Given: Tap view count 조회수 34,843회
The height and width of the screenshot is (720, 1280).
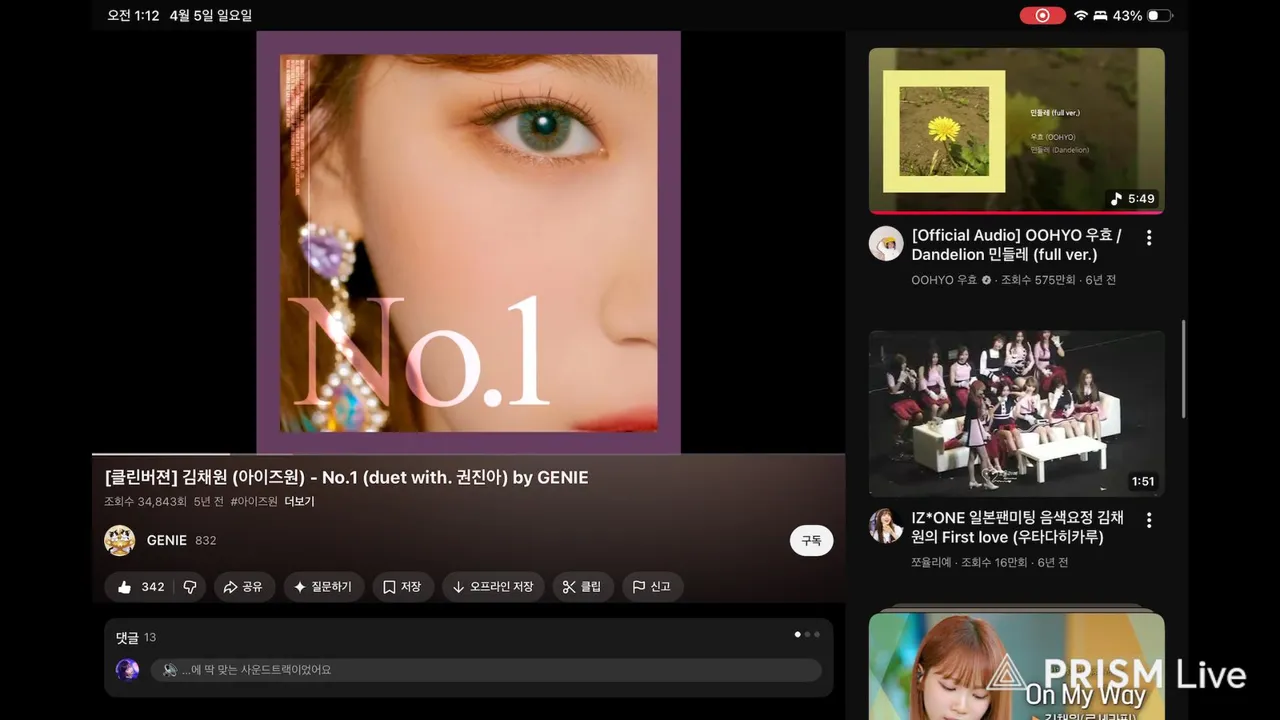Looking at the screenshot, I should coord(145,502).
